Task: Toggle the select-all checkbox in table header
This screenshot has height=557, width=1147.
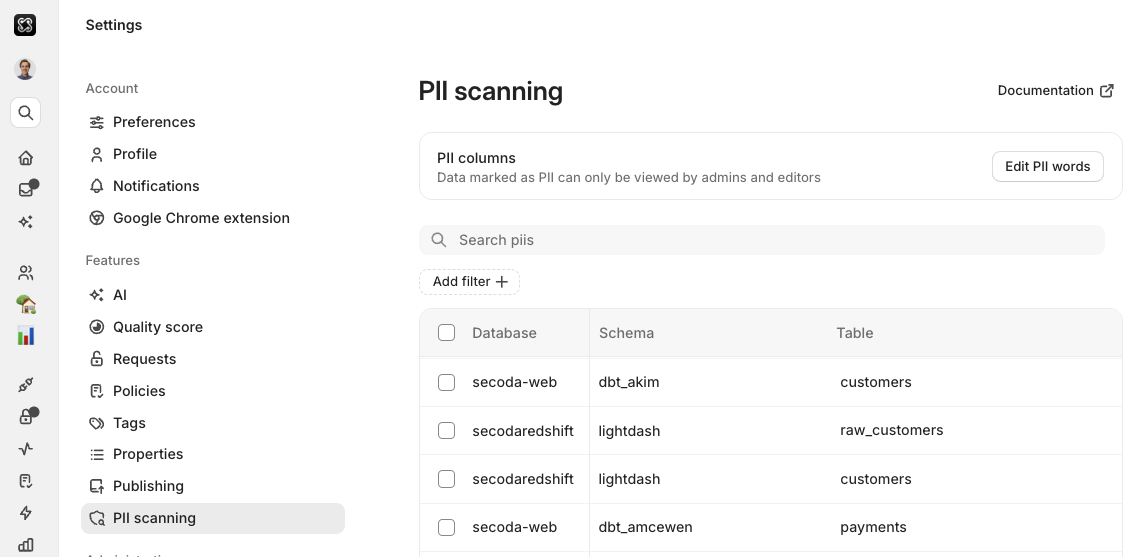Action: click(447, 333)
